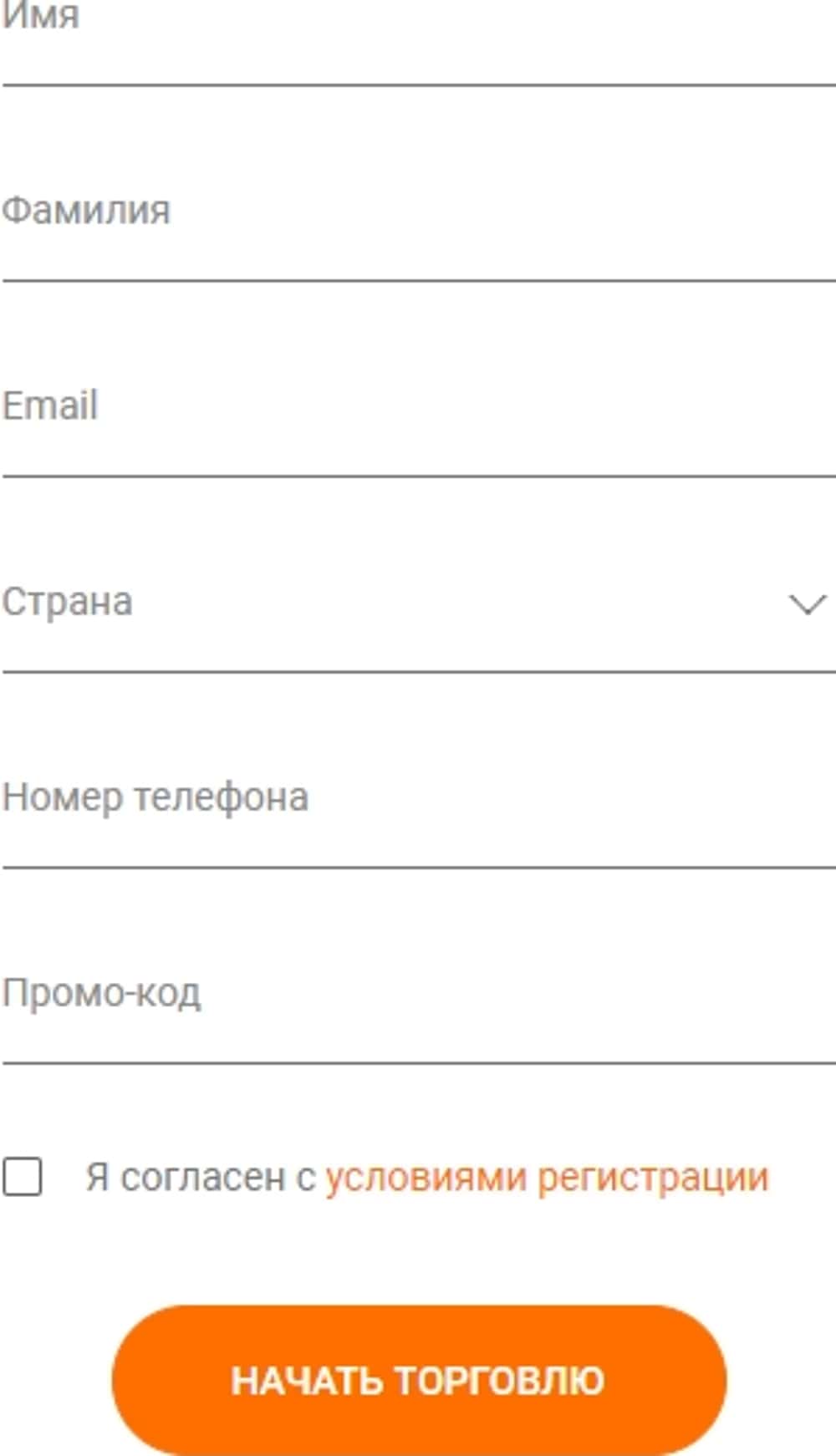Click the Фамилия placeholder label
836x1456 pixels.
[x=86, y=211]
